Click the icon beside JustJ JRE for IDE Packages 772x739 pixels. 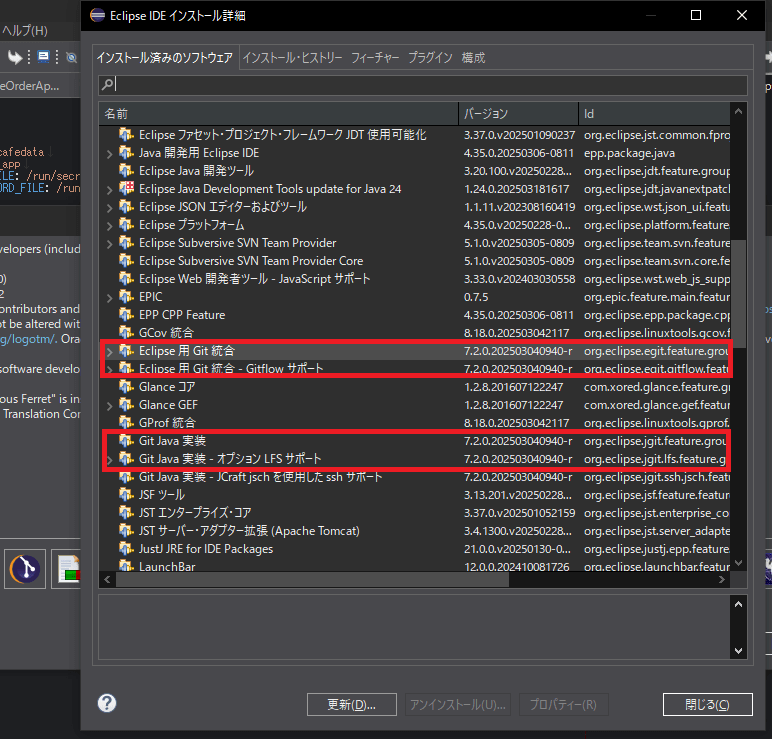(126, 549)
